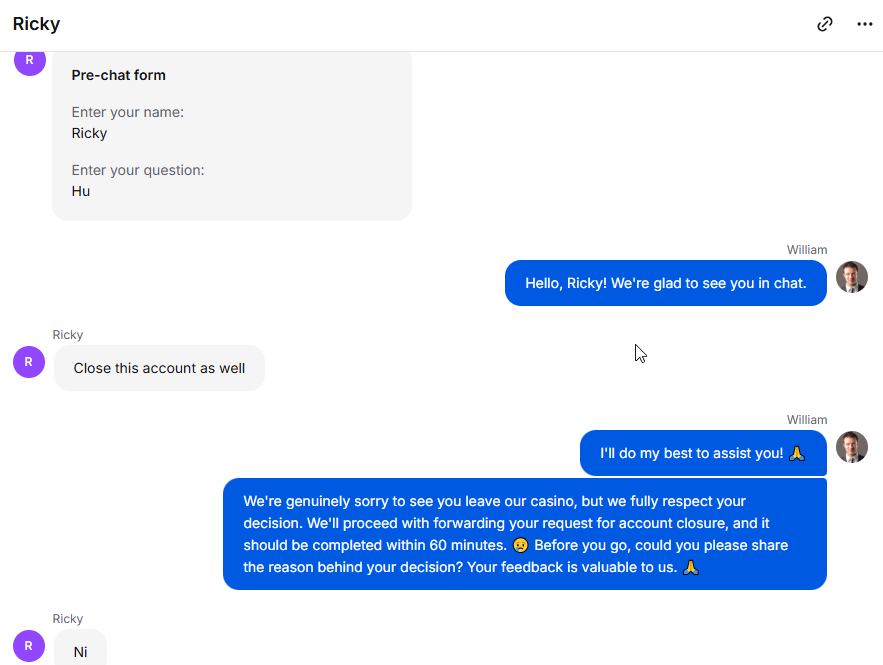
Task: Click Ricky's purple avatar beside 'Ni' message
Action: click(29, 646)
